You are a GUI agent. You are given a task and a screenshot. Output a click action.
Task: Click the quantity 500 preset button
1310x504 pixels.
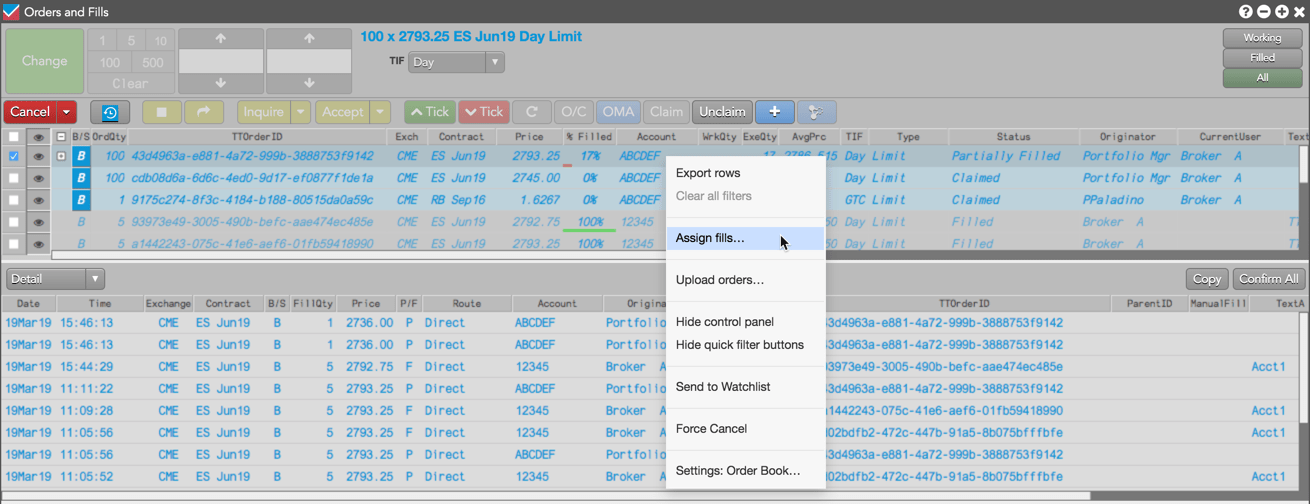pos(153,62)
